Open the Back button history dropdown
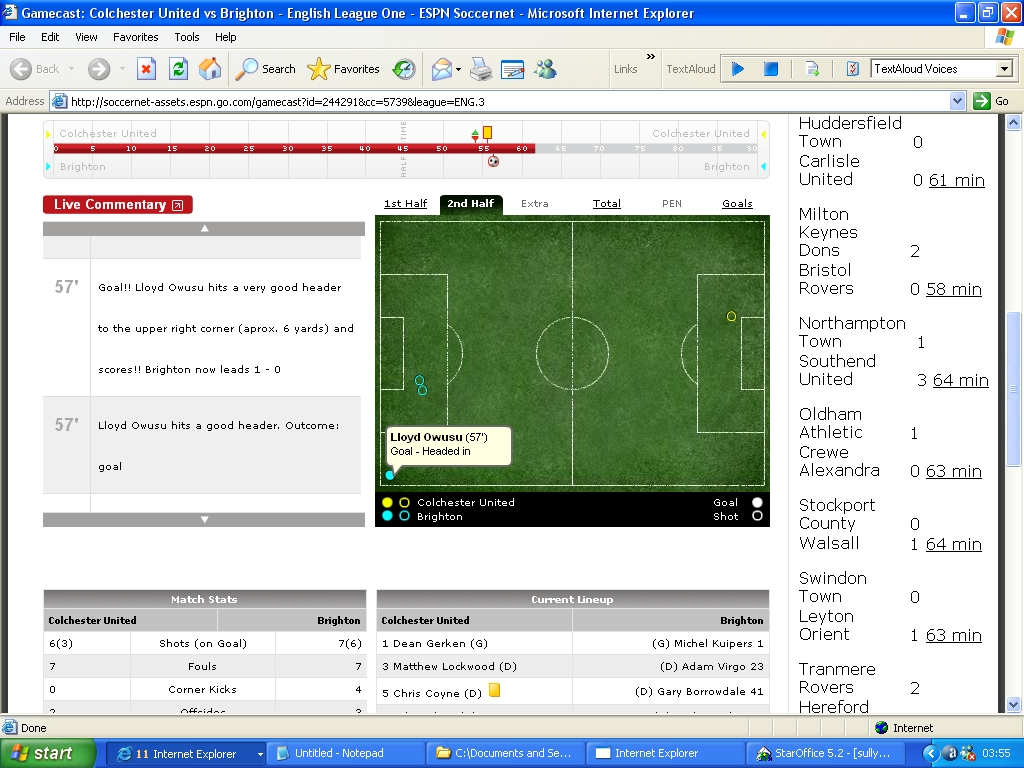Viewport: 1024px width, 768px height. (71, 69)
